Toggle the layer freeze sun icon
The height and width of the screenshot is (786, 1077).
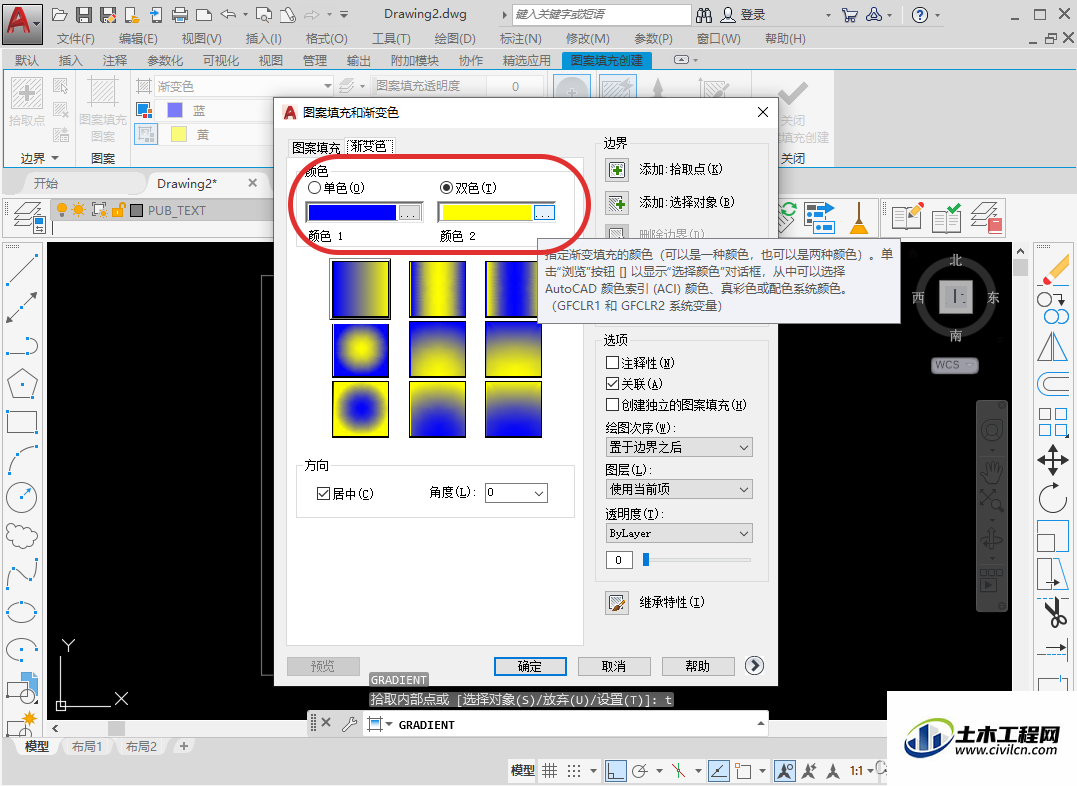78,210
